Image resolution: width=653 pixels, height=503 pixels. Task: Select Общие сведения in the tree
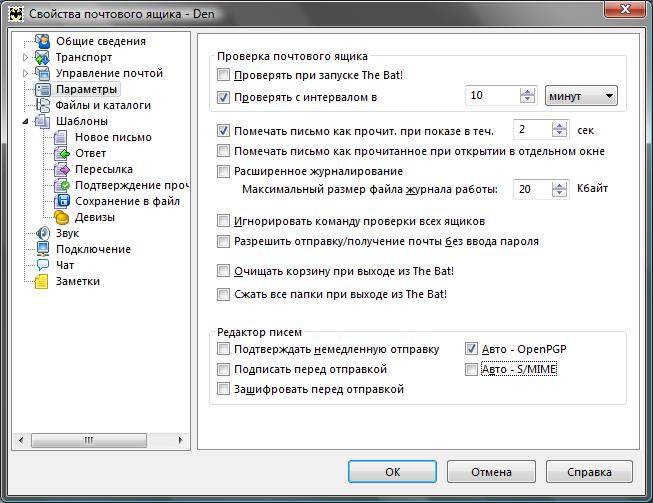click(101, 41)
